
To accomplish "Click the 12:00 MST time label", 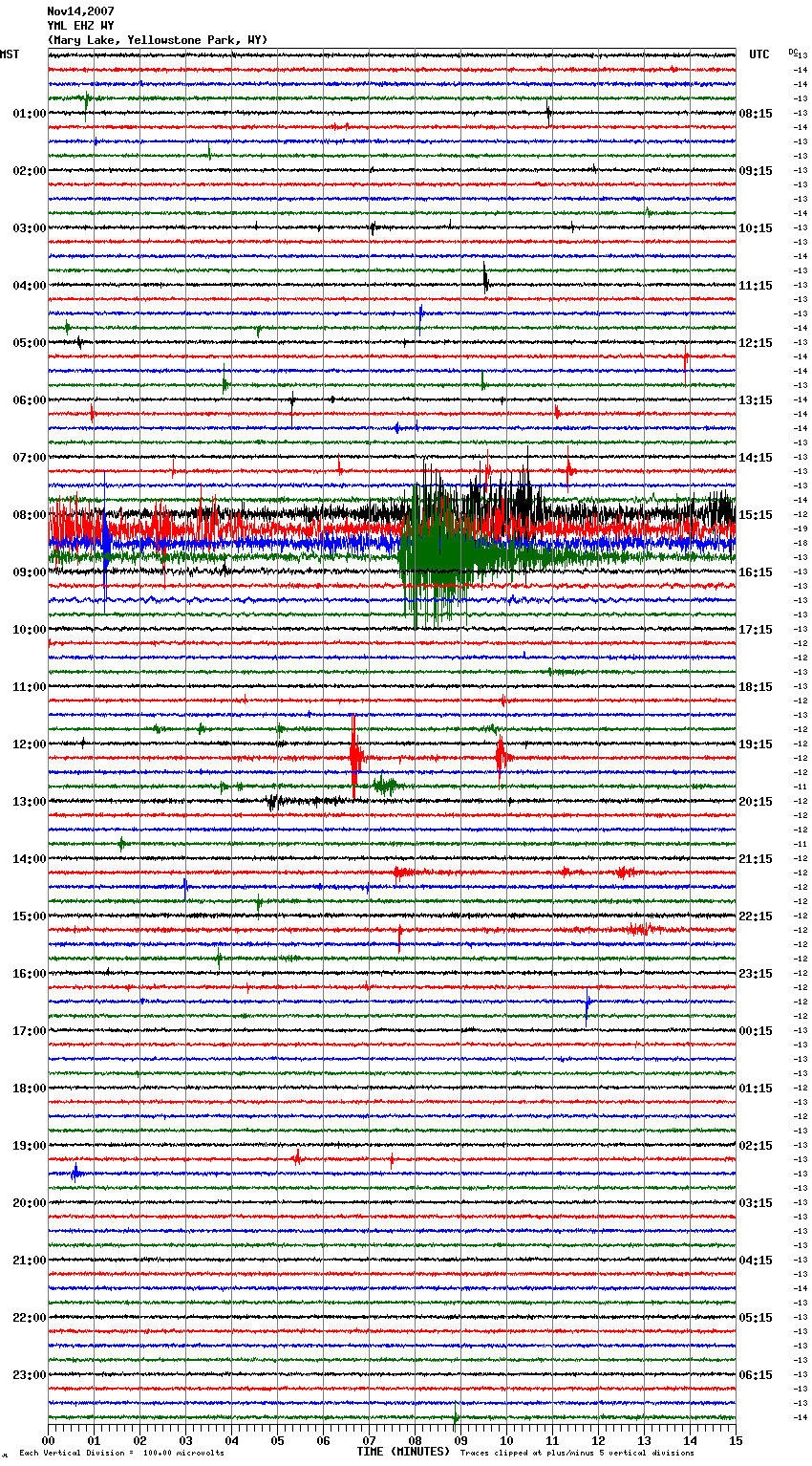I will click(x=29, y=744).
